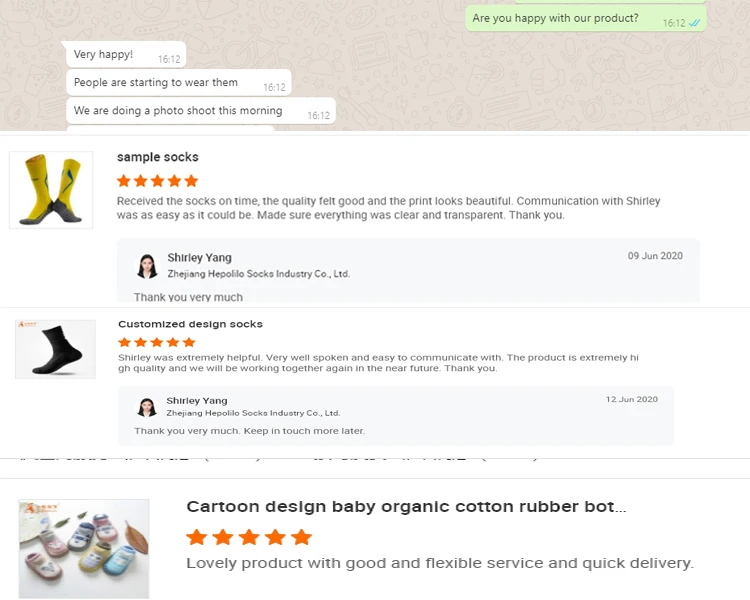Open the "Customized design socks" review title
The height and width of the screenshot is (600, 750).
190,324
